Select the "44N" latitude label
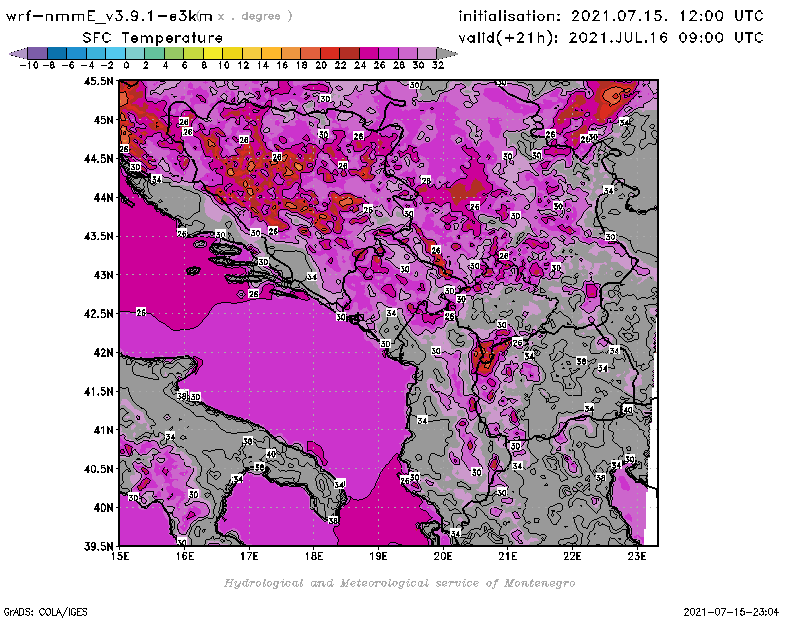The height and width of the screenshot is (618, 800). coord(103,197)
